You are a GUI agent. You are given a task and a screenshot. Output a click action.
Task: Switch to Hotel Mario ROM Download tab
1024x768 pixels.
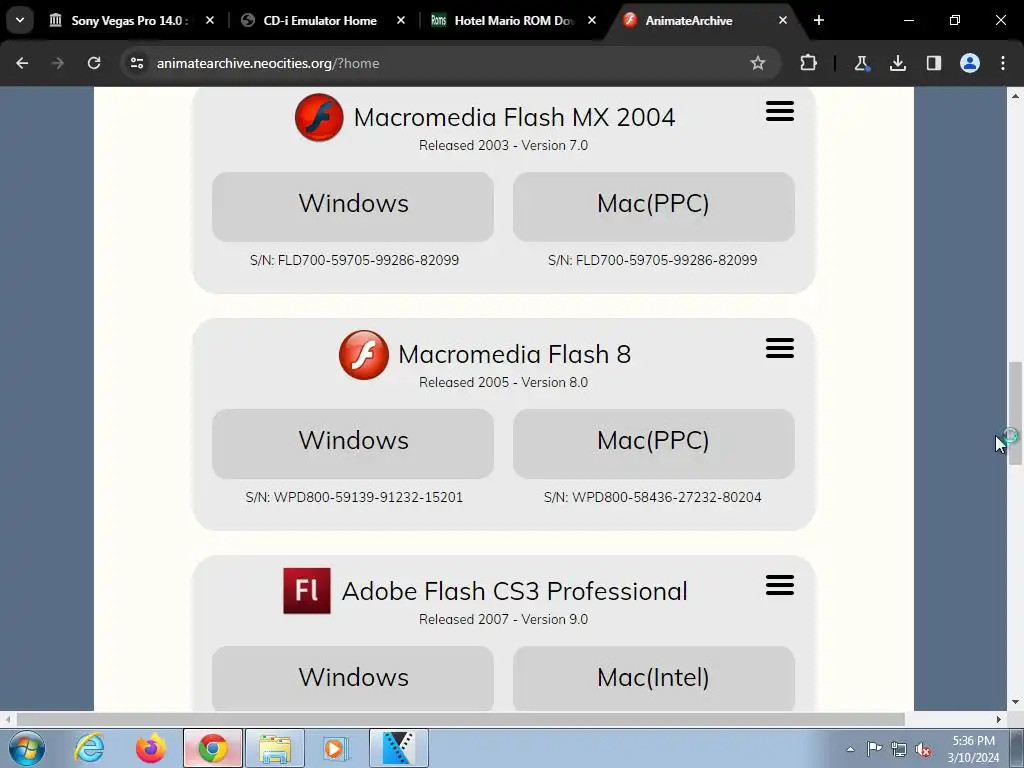tap(512, 21)
